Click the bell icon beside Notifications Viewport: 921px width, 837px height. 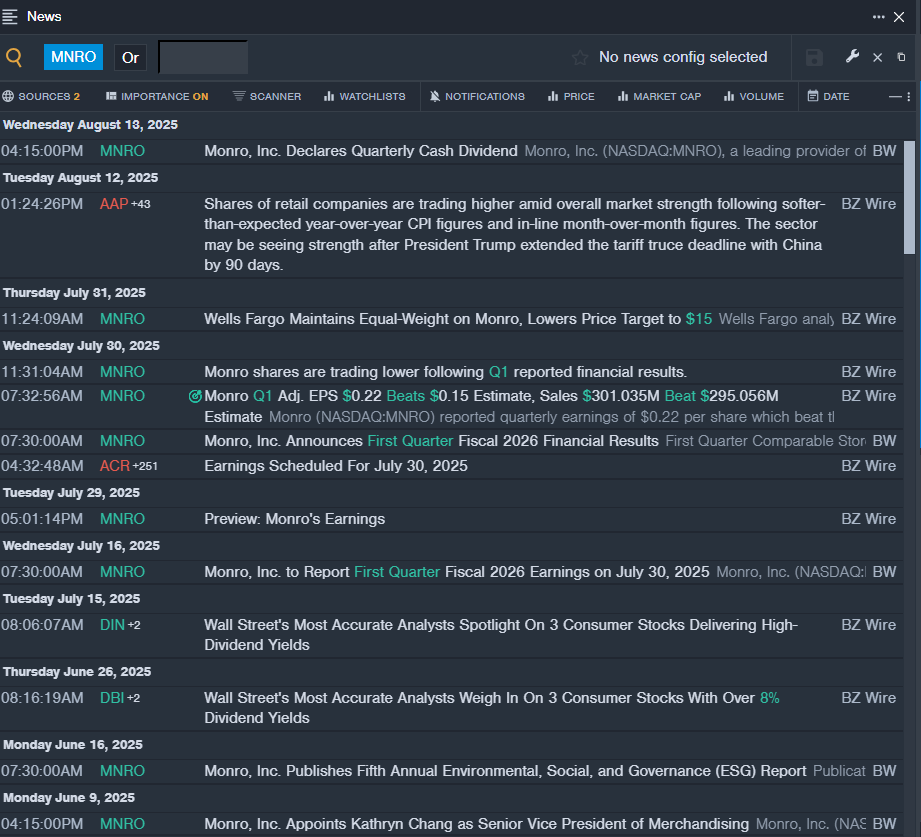435,96
